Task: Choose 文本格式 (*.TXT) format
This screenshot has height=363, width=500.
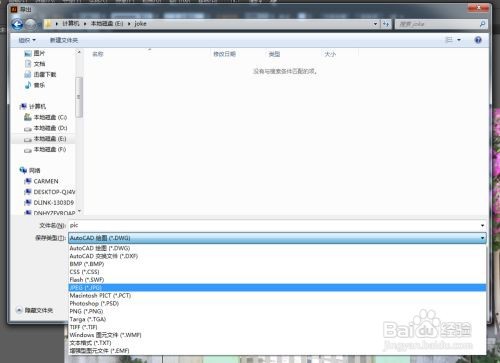Action: coord(277,343)
